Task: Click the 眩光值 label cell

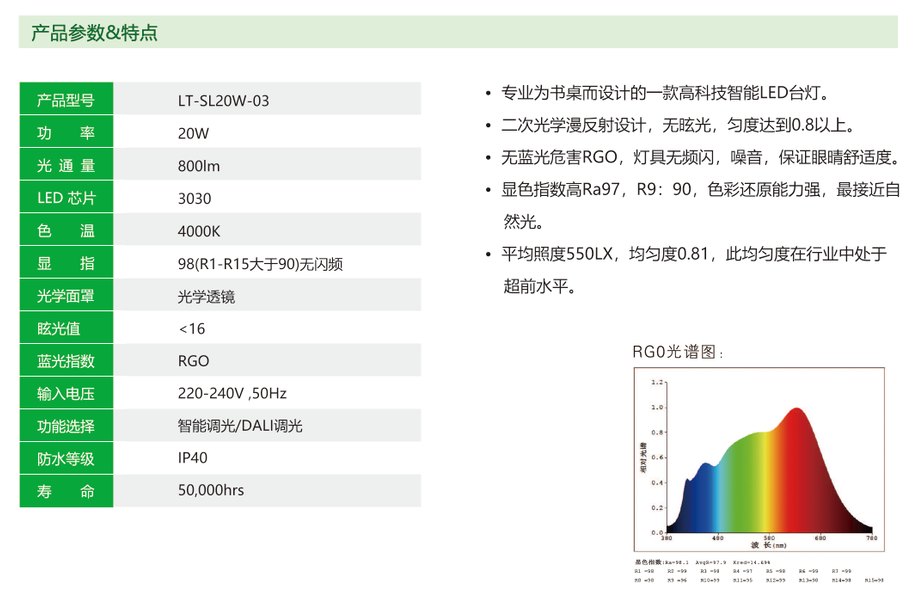Action: coord(66,329)
